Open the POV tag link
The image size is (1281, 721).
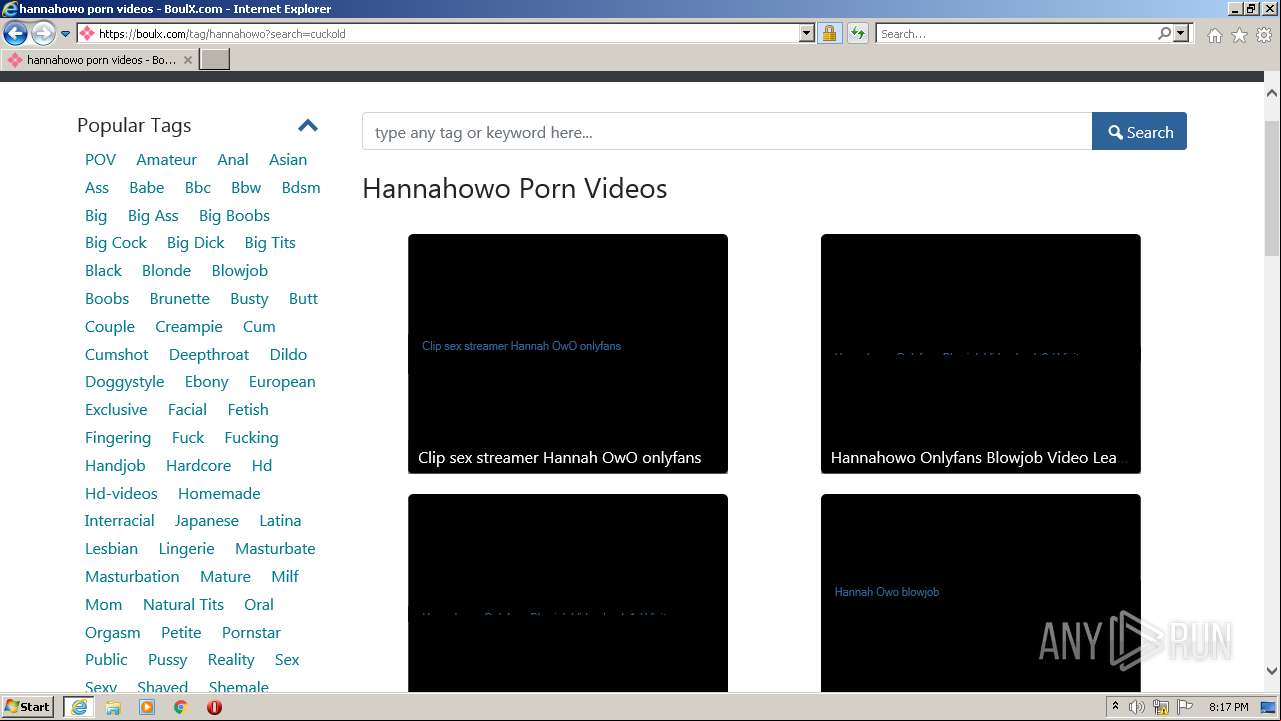pyautogui.click(x=100, y=160)
